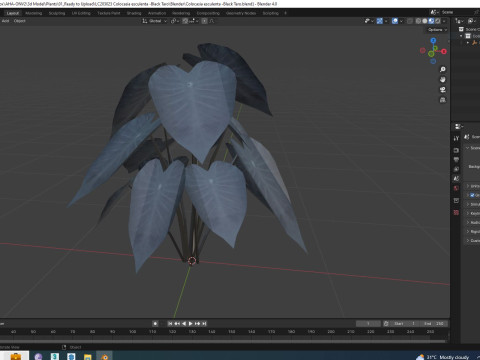The height and width of the screenshot is (360, 480).
Task: Click the zoom magnifier viewport button
Action: click(x=443, y=69)
